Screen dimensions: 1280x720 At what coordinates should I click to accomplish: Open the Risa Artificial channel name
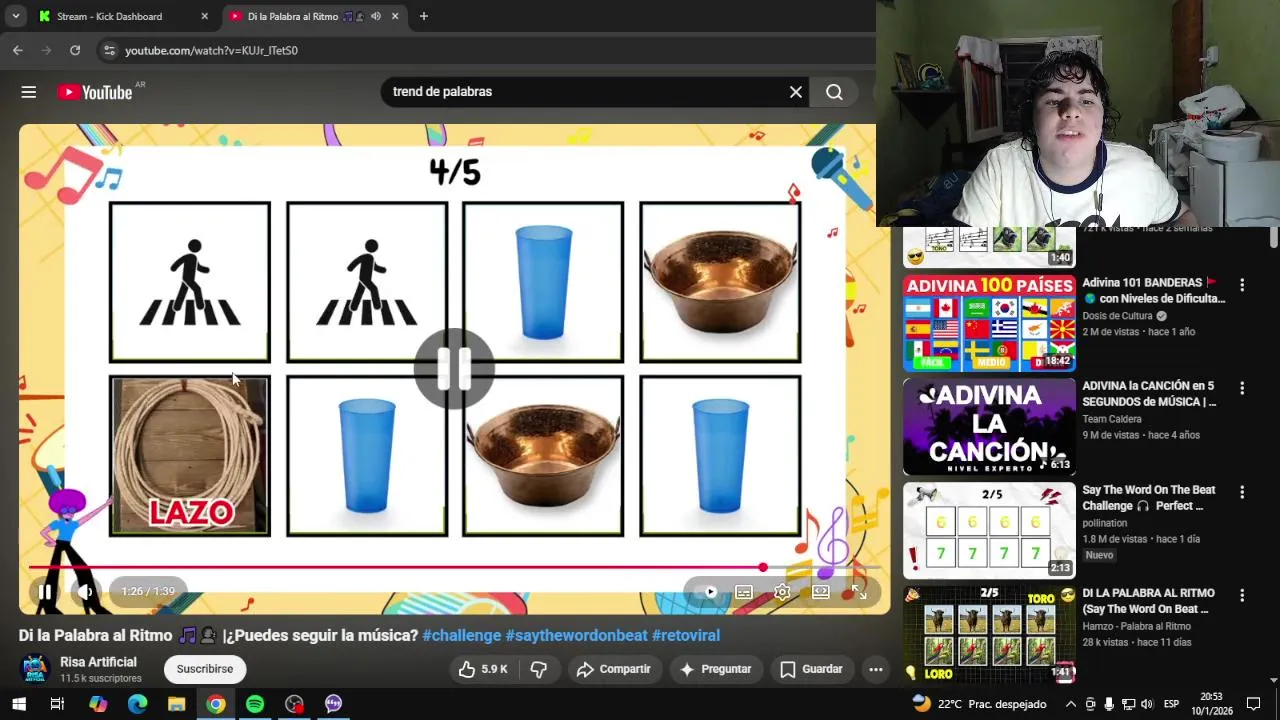98,662
